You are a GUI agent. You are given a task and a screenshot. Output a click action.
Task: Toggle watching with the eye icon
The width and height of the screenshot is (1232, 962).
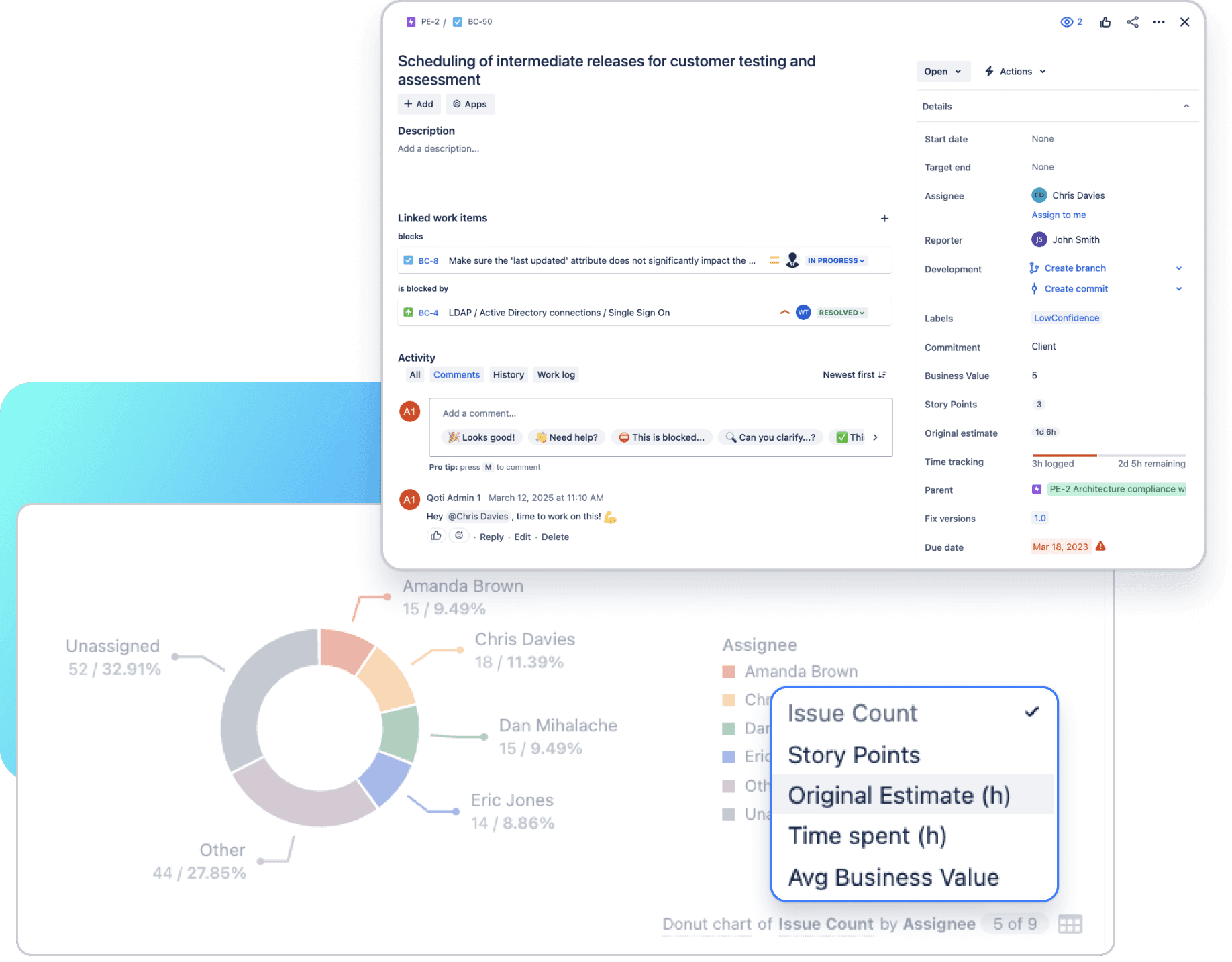1067,21
